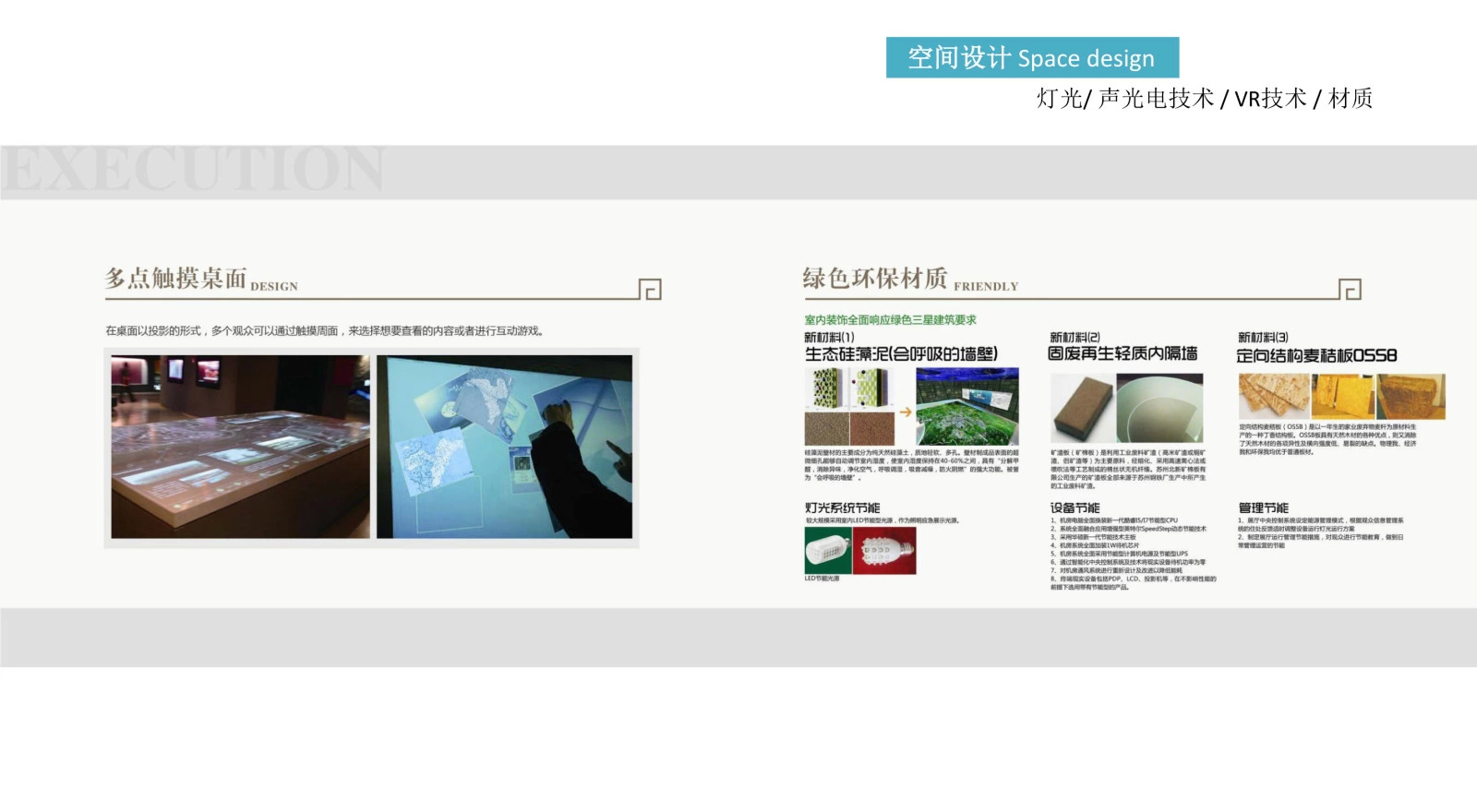Select the 多点触摸桌面 section heading
Image resolution: width=1477 pixels, height=812 pixels.
tap(176, 278)
